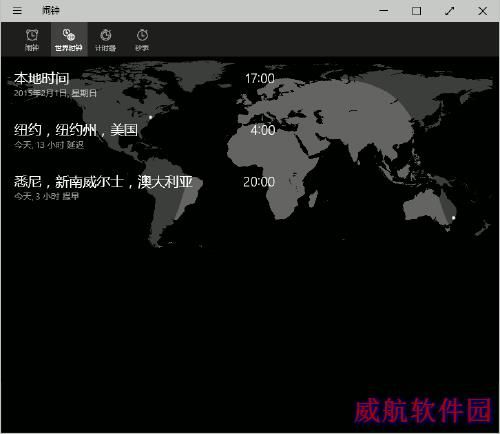This screenshot has width=500, height=434.
Task: Maximize the 闹钟 app window
Action: pos(416,11)
